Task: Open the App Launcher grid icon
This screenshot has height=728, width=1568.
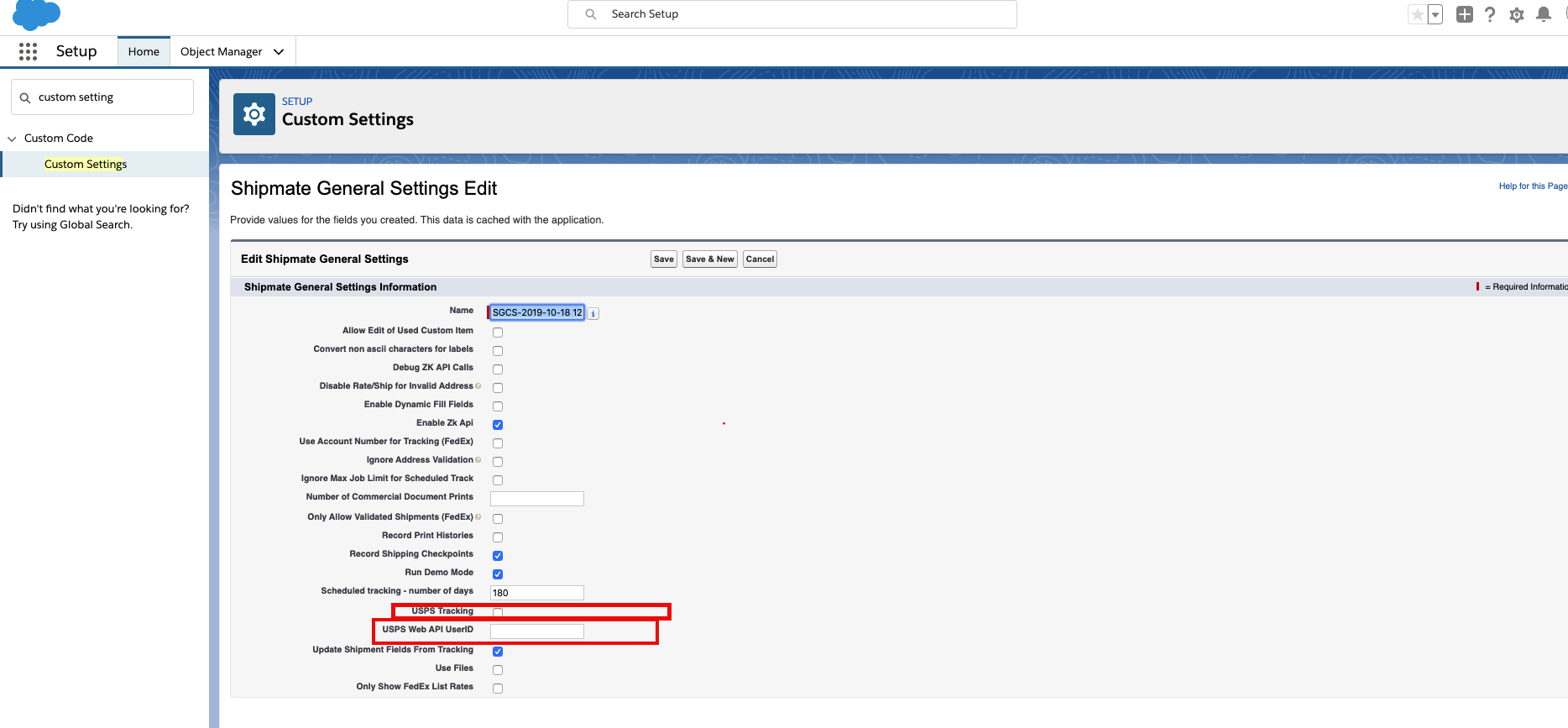Action: pyautogui.click(x=28, y=51)
